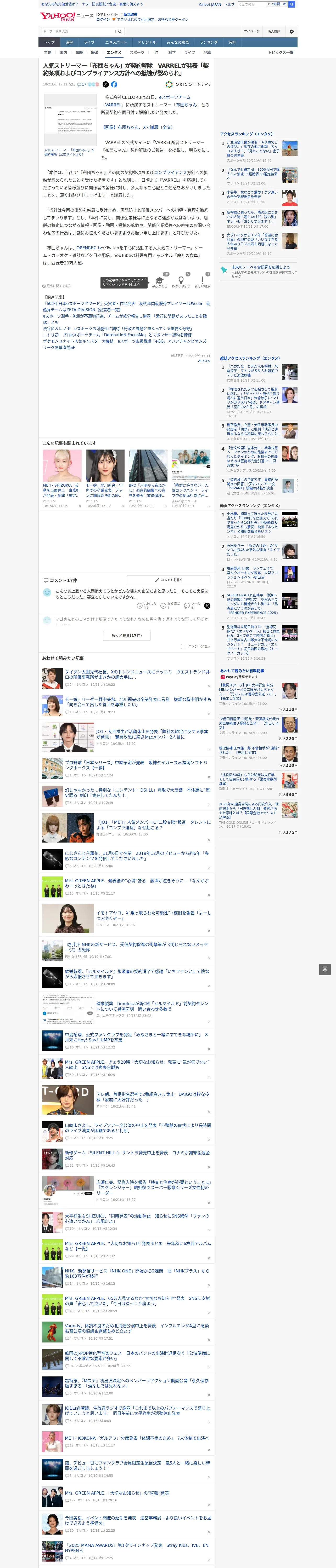
Task: Click コメントを書く button
Action: click(168, 580)
